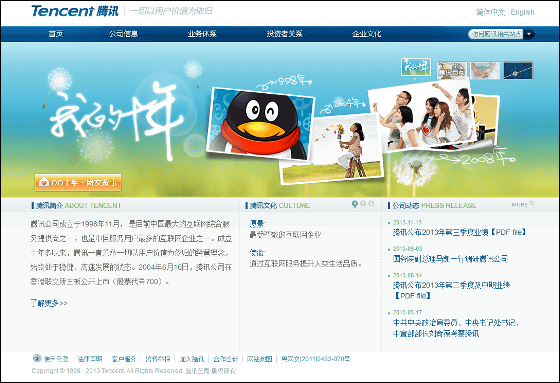
Task: Click the second gray circle icon beside CULTURE
Action: [x=363, y=204]
